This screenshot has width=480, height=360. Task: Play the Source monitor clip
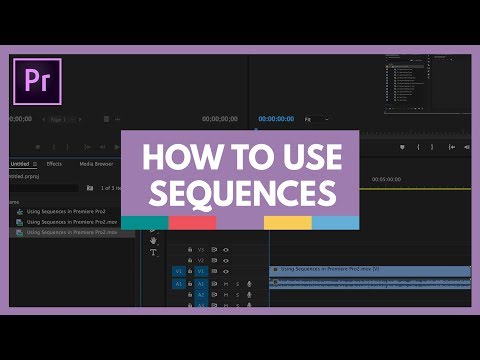[x=116, y=147]
